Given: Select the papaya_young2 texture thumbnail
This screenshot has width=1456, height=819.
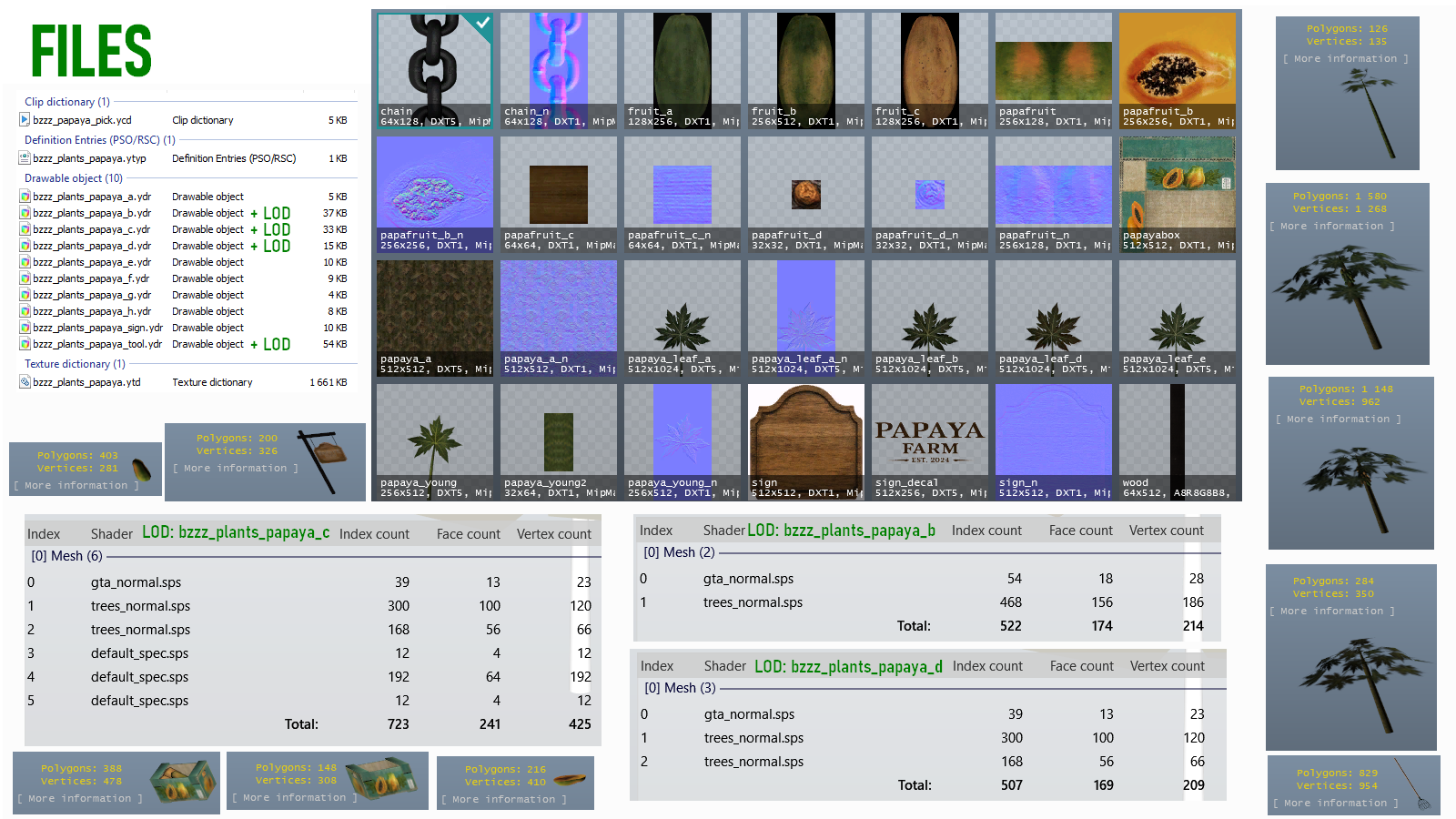Looking at the screenshot, I should coord(559,441).
